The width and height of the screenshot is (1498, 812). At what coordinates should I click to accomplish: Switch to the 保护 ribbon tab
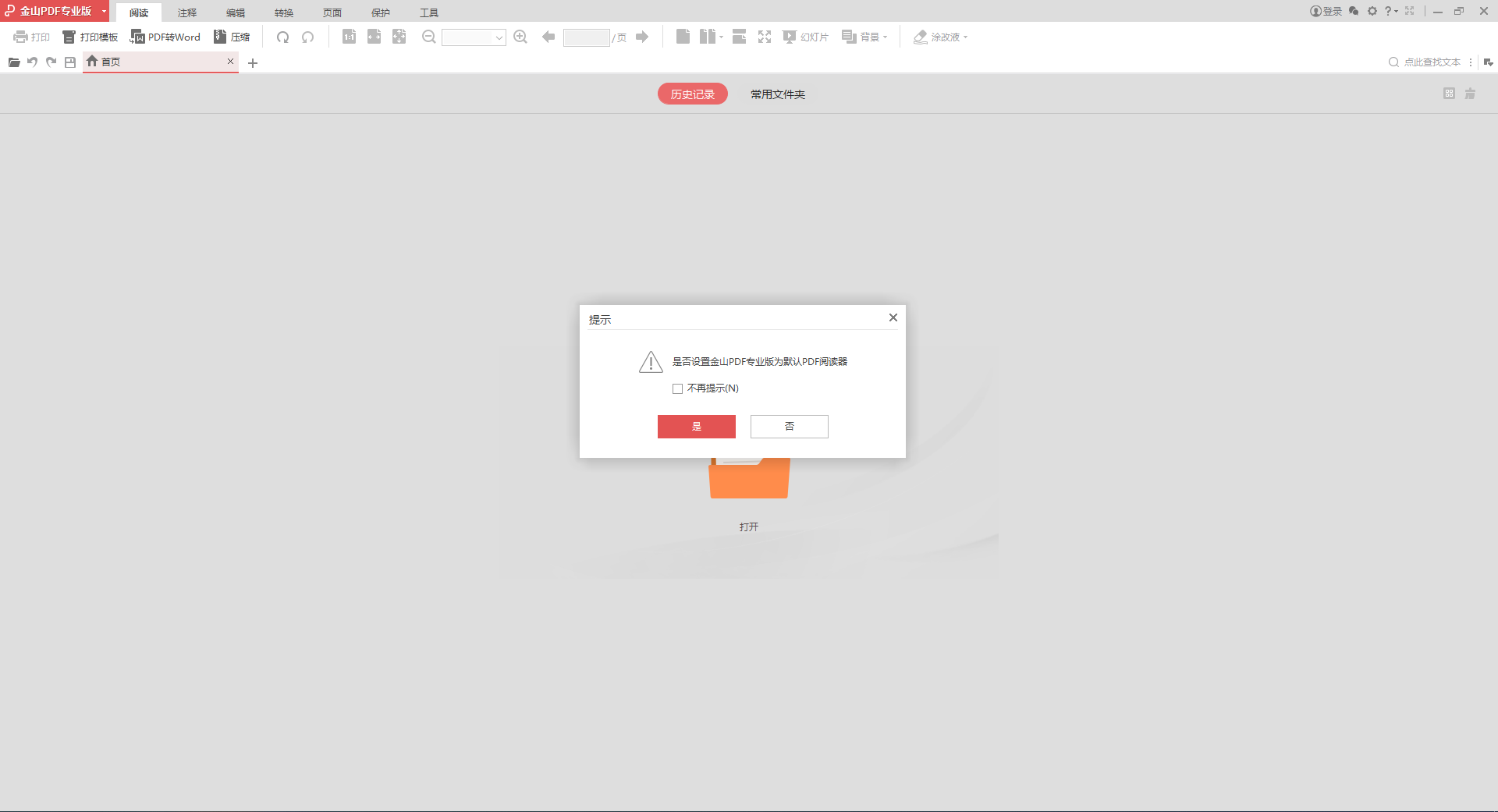pyautogui.click(x=381, y=12)
